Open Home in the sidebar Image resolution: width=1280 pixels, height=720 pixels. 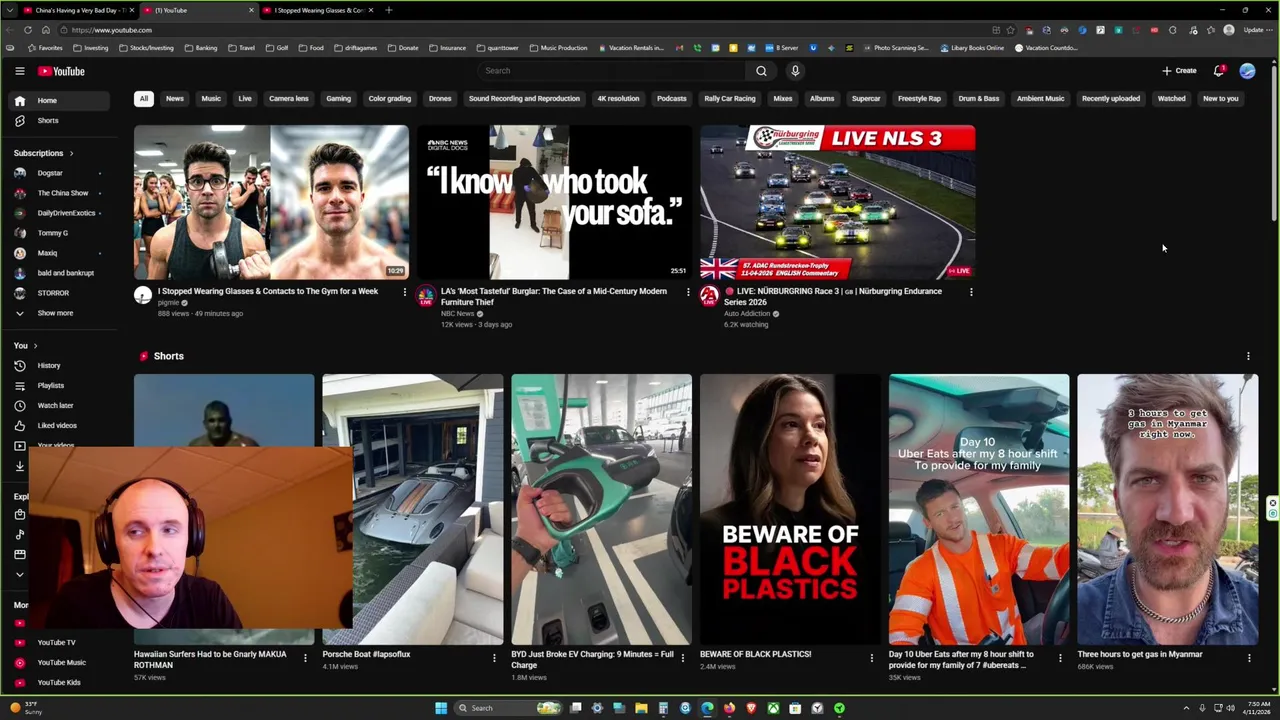click(60, 100)
